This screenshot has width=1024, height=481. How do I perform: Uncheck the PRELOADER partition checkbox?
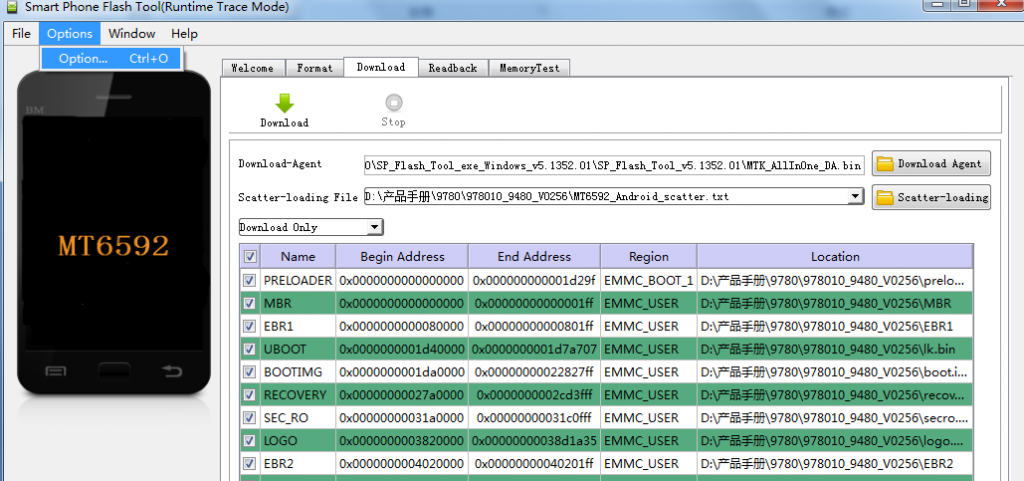[249, 281]
